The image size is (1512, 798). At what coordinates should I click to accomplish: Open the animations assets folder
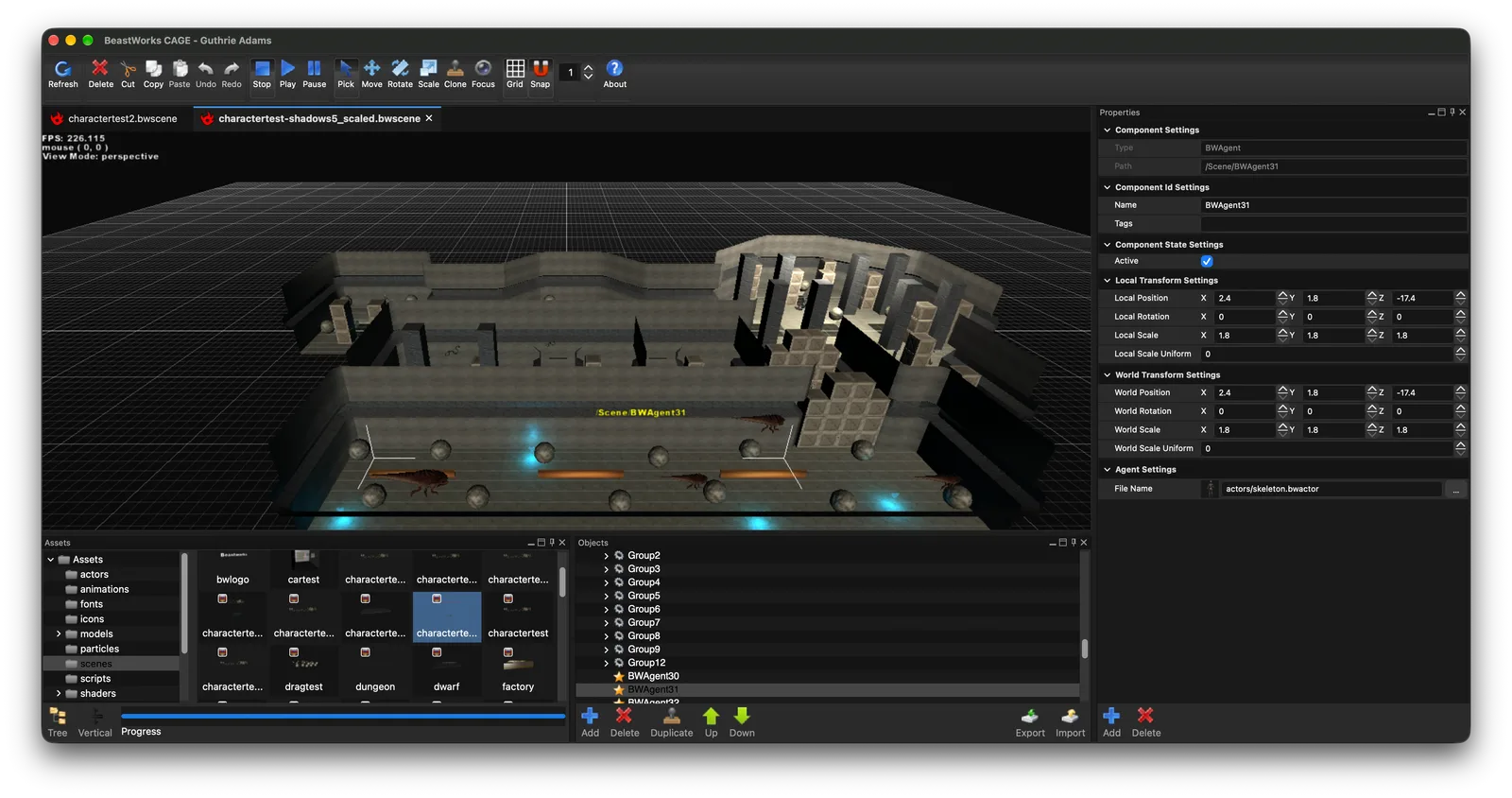104,589
